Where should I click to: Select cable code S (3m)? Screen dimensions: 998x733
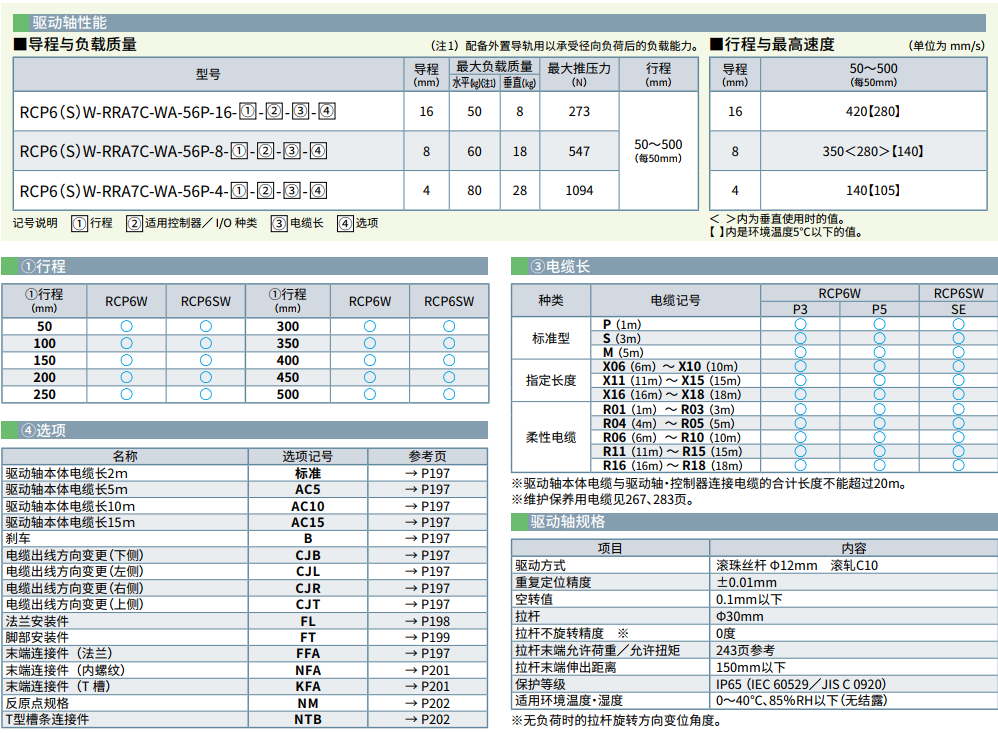coord(622,339)
